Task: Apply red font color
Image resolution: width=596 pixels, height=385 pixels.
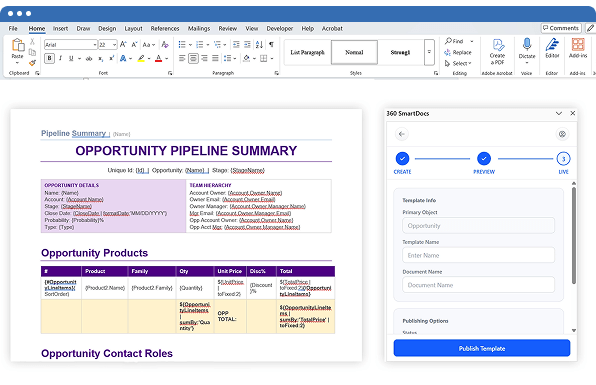Action: 159,59
